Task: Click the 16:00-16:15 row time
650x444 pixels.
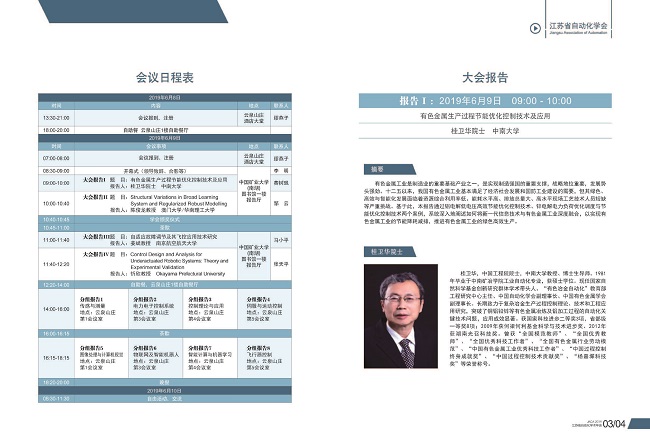Action: click(56, 333)
